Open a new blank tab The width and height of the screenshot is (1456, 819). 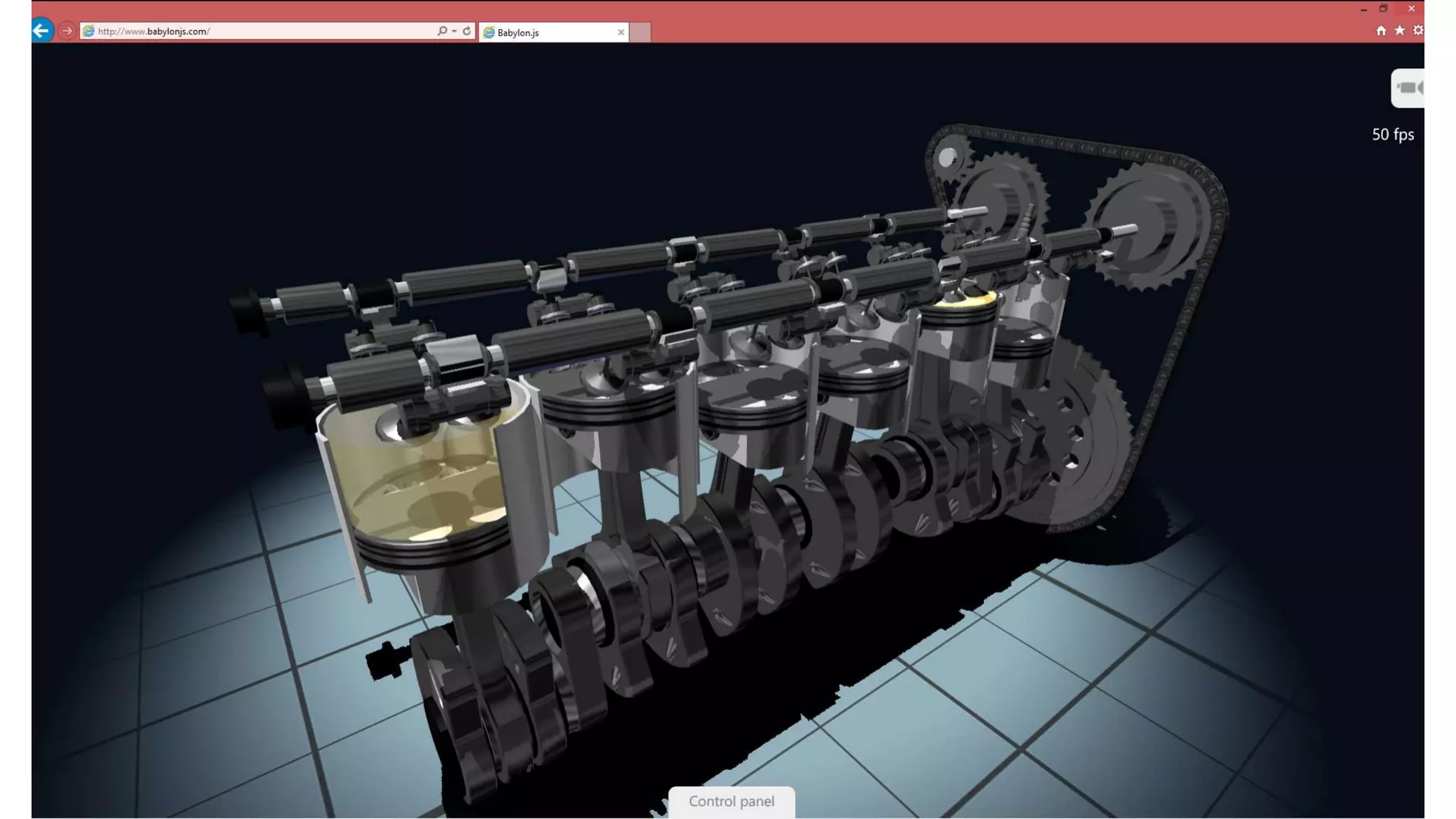point(641,33)
